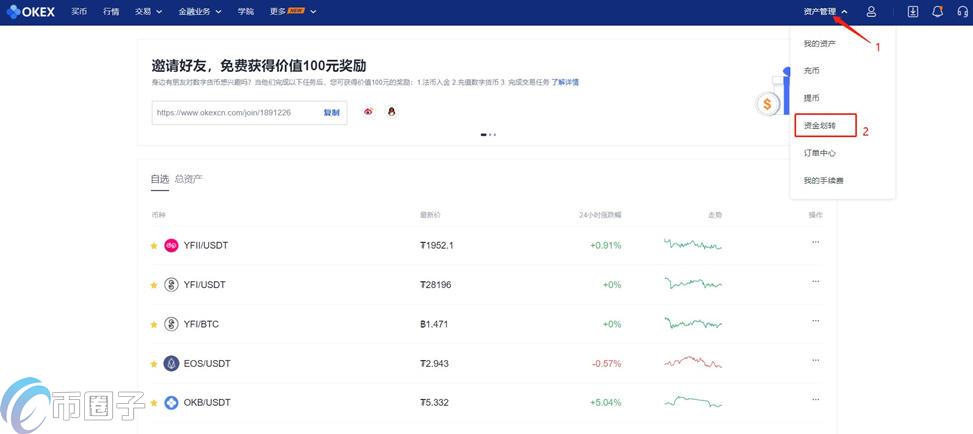Screen dimensions: 973x434
Task: Open the more-actions ellipsis for YFI/USDT
Action: [x=815, y=282]
